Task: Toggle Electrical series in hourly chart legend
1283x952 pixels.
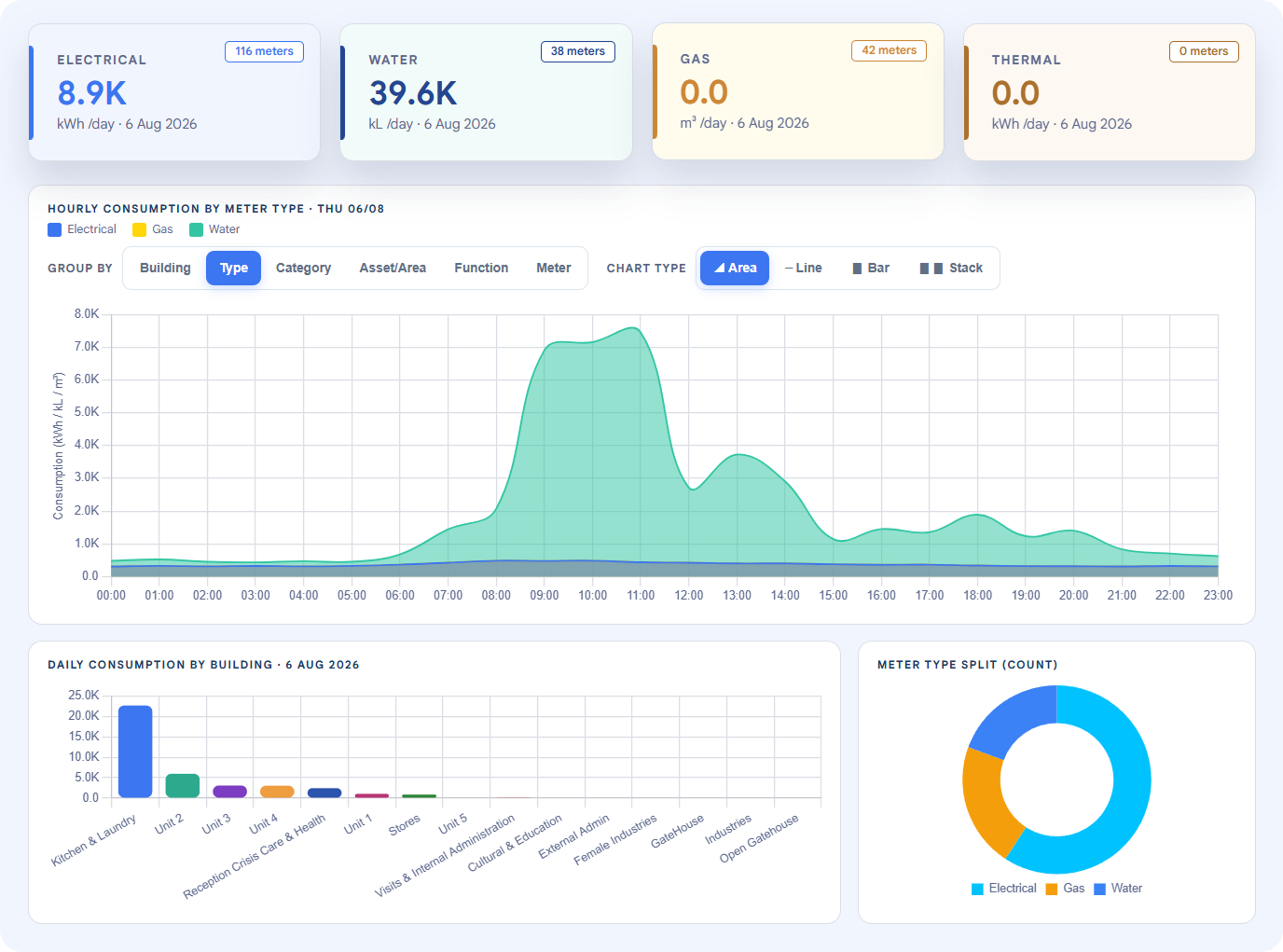Action: 82,229
